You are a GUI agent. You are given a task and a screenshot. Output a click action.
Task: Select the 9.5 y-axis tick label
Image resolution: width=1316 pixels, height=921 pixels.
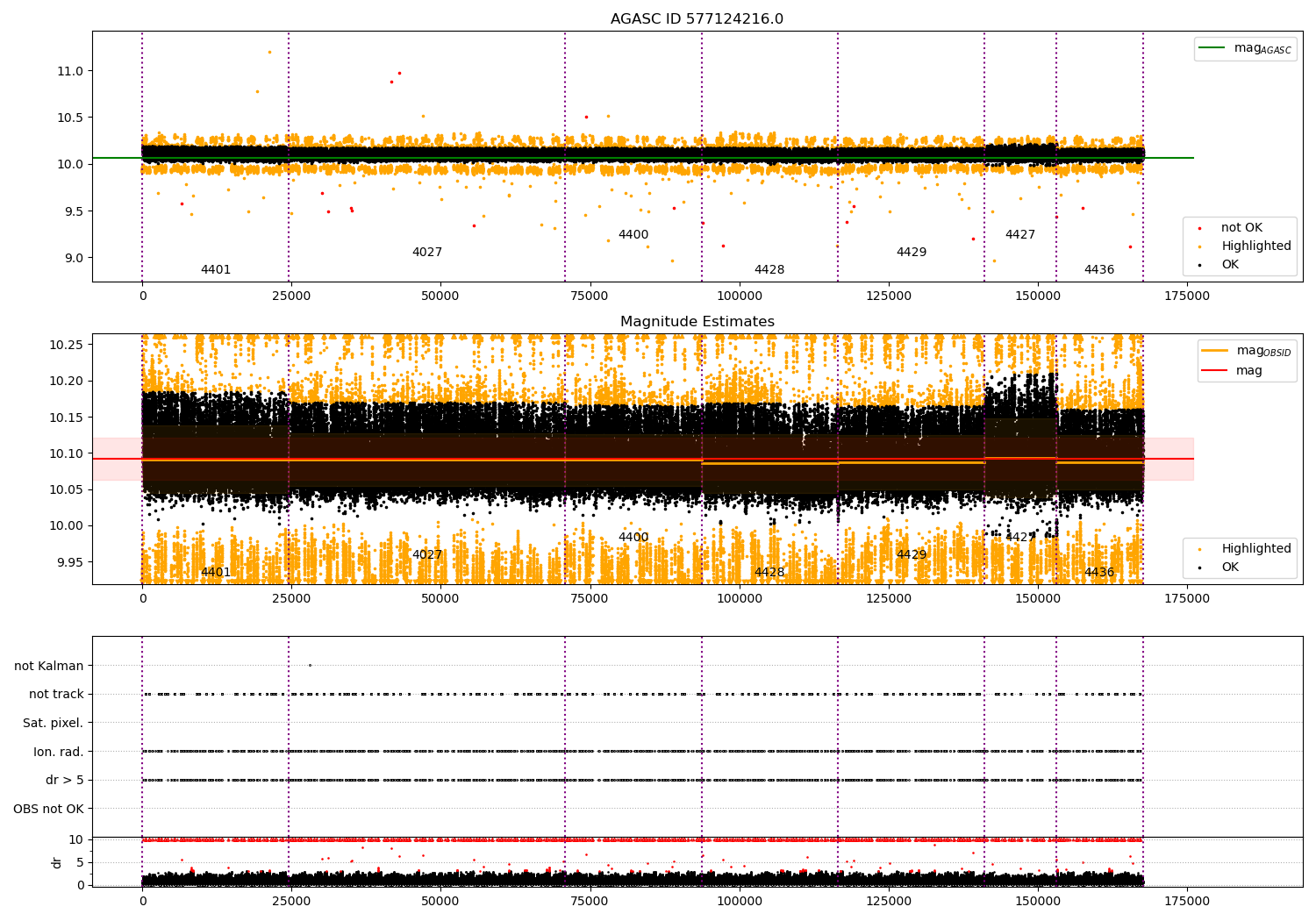(x=71, y=211)
